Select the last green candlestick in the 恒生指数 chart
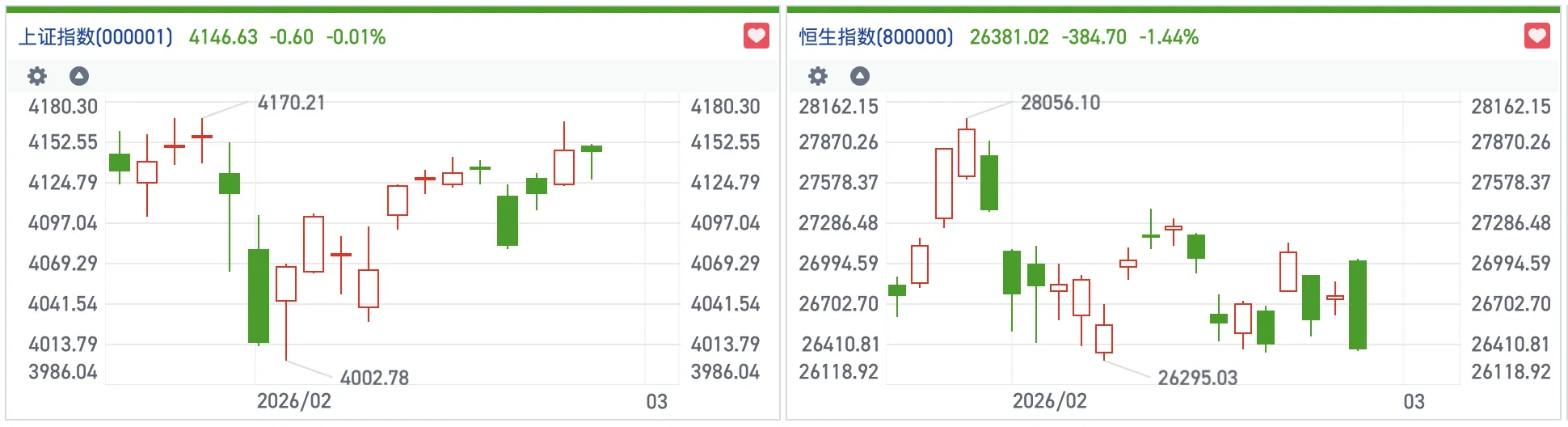 coord(1358,305)
